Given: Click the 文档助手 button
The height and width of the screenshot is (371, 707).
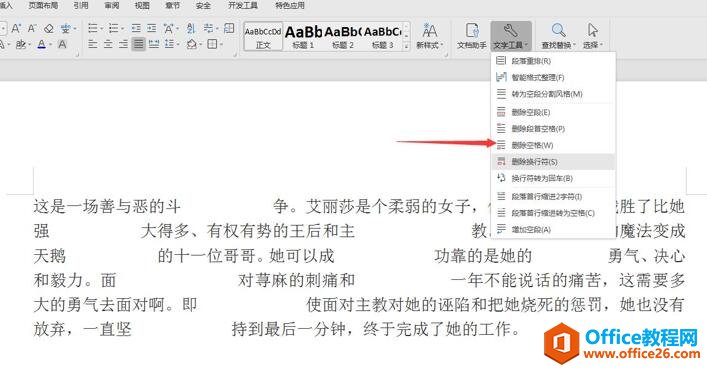Looking at the screenshot, I should pos(472,36).
